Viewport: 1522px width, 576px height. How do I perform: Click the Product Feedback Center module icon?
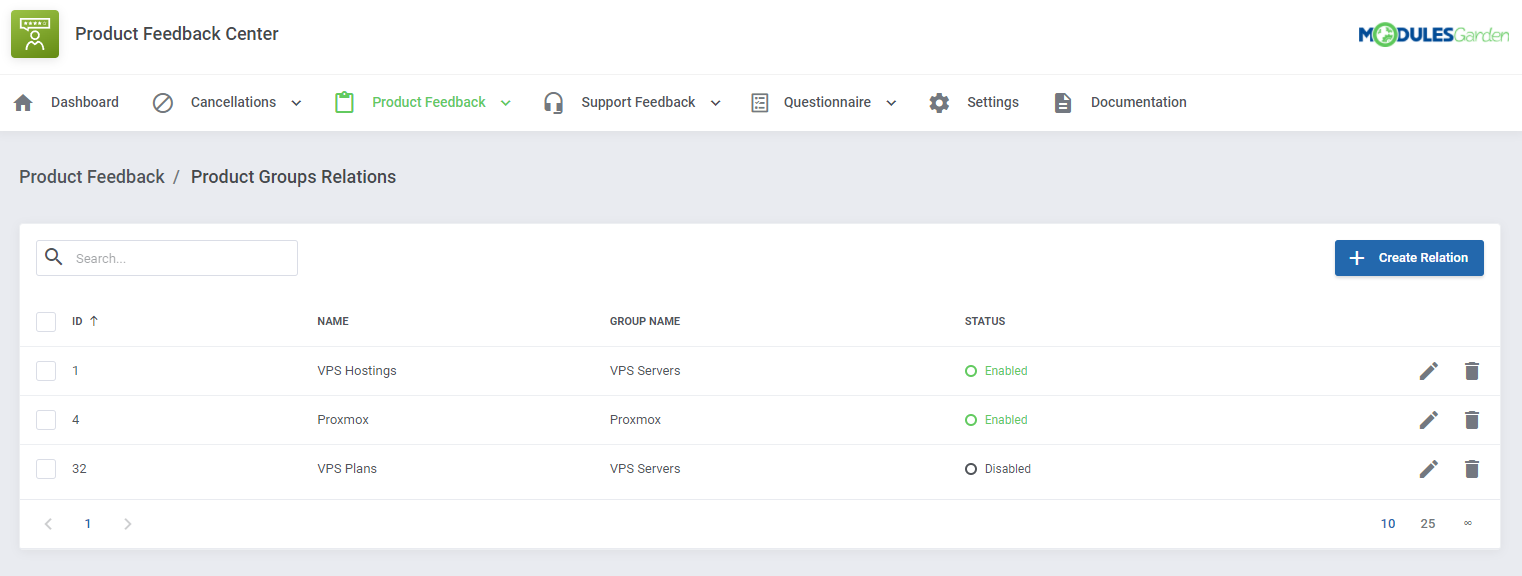pos(34,33)
